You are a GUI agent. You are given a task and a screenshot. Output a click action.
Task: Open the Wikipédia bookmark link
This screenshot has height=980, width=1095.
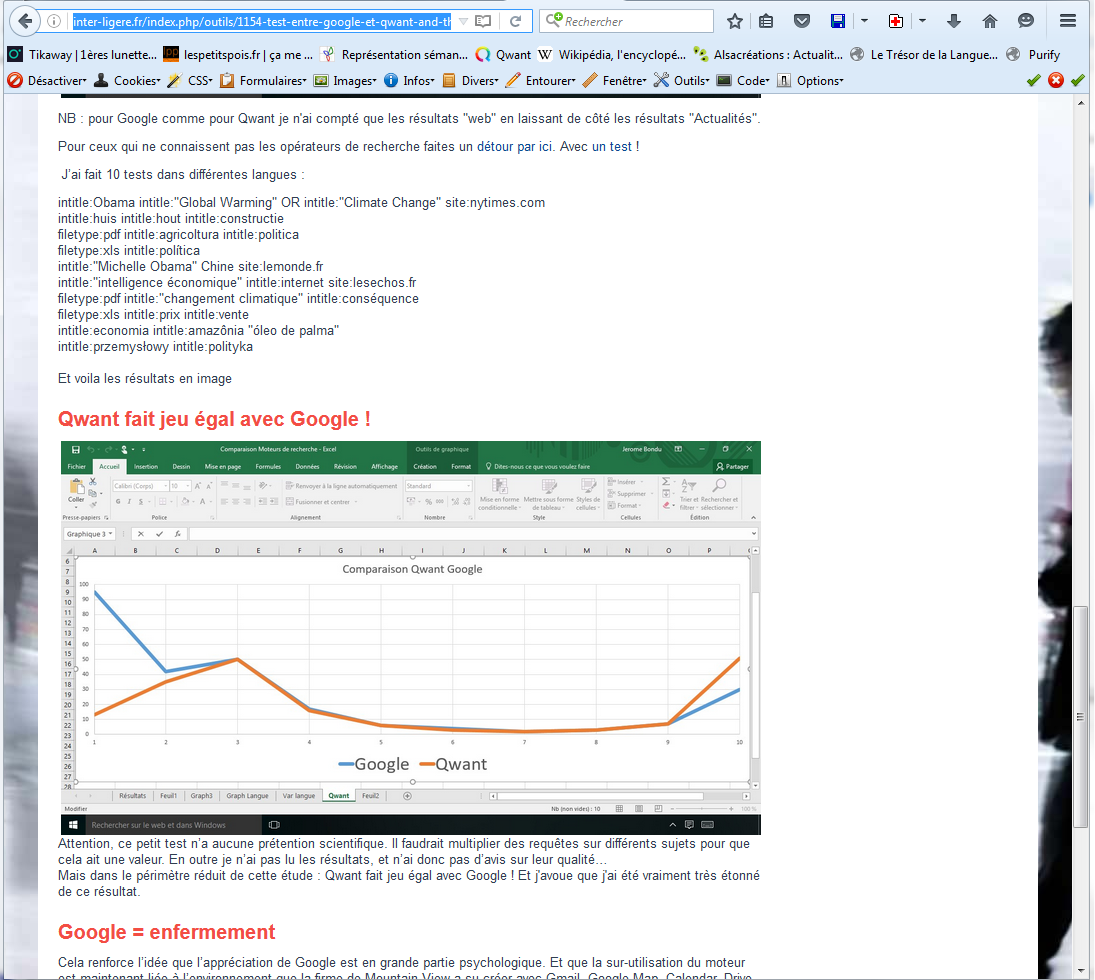click(x=612, y=55)
